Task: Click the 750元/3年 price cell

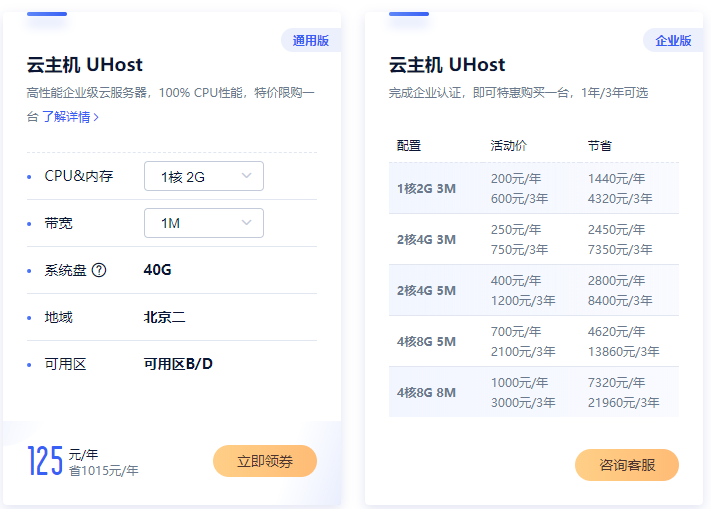Action: 520,249
